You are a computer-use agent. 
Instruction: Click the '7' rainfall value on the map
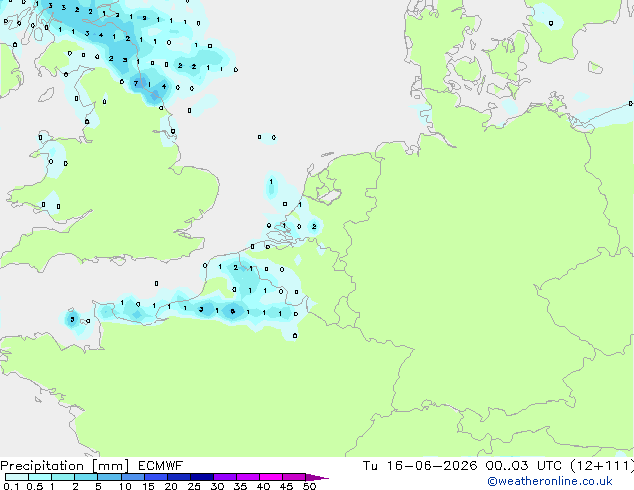[x=136, y=83]
